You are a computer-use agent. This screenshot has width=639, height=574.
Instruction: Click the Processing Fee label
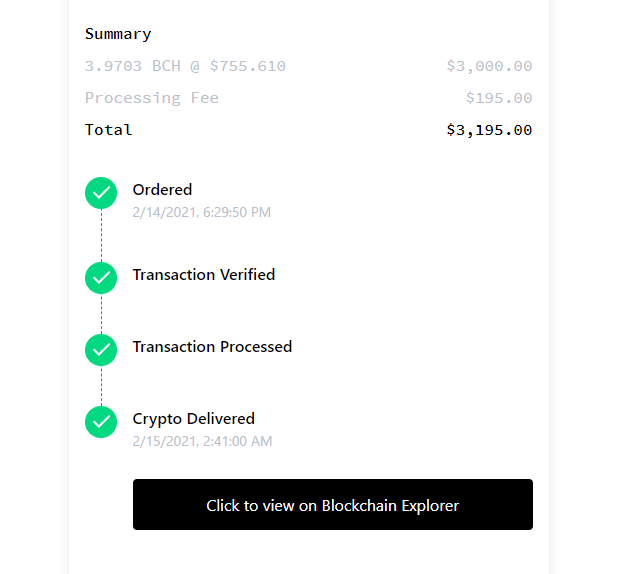152,98
